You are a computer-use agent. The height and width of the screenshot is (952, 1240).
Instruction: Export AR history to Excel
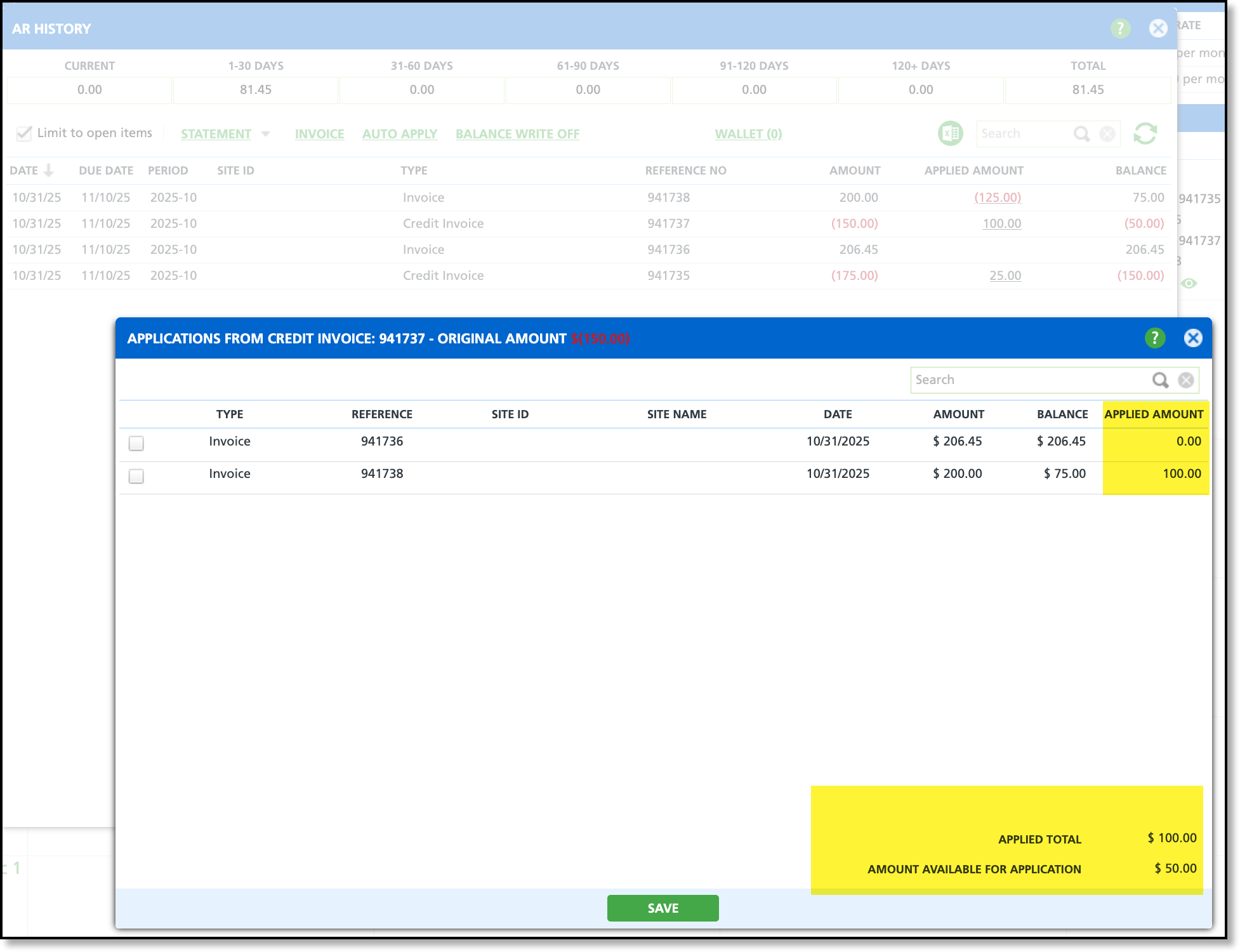[x=950, y=134]
